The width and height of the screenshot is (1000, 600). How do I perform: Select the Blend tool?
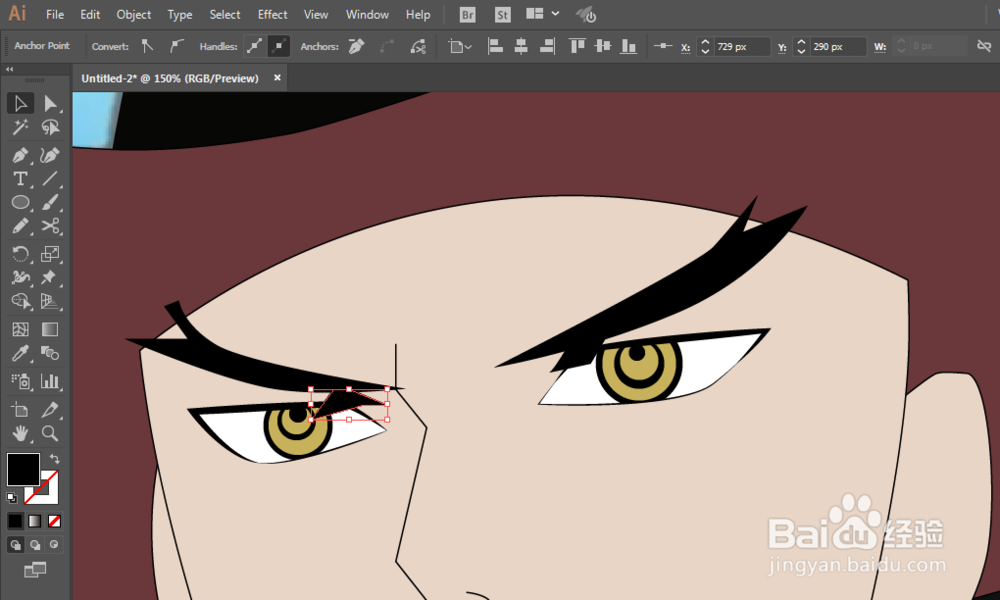click(x=50, y=353)
